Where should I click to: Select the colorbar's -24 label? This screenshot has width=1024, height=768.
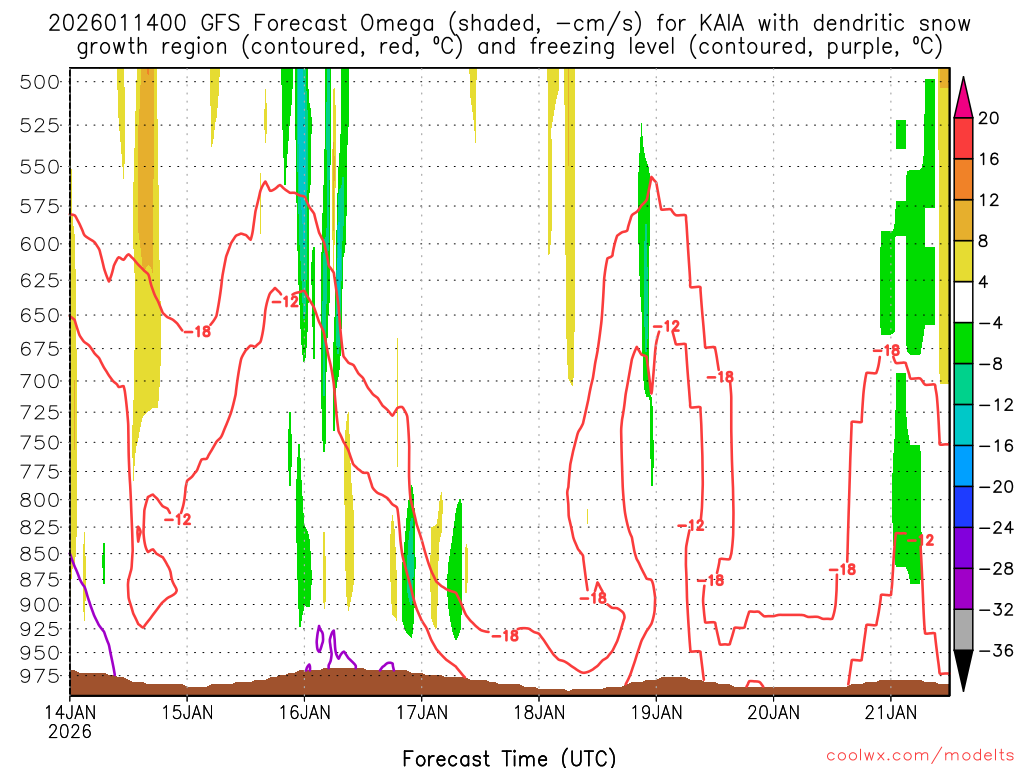tap(996, 528)
